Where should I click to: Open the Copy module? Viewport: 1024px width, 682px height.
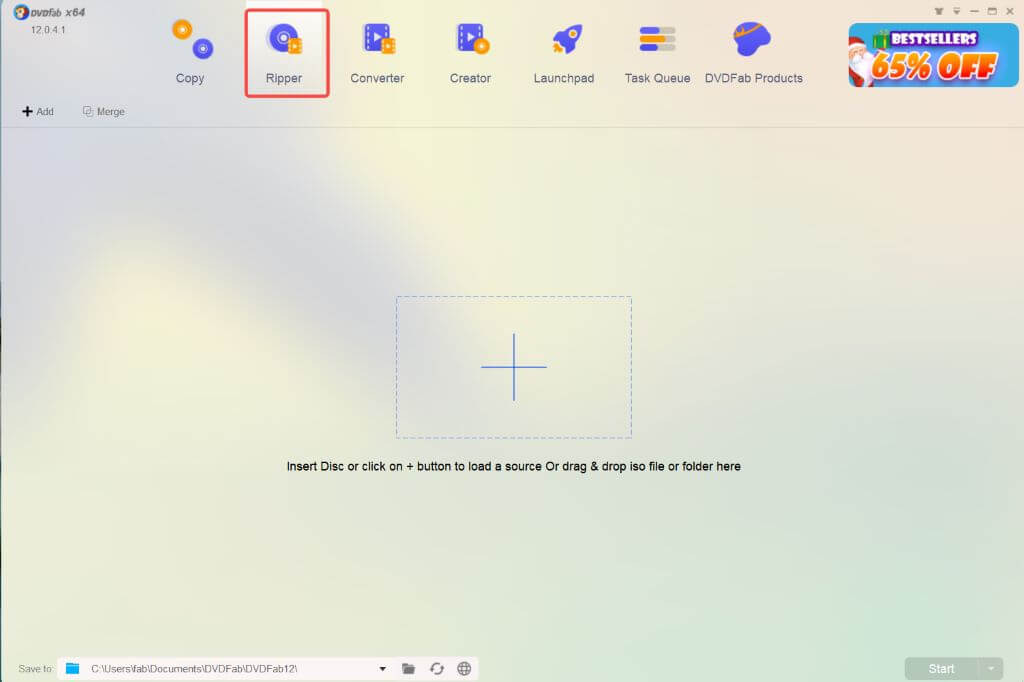pyautogui.click(x=190, y=53)
